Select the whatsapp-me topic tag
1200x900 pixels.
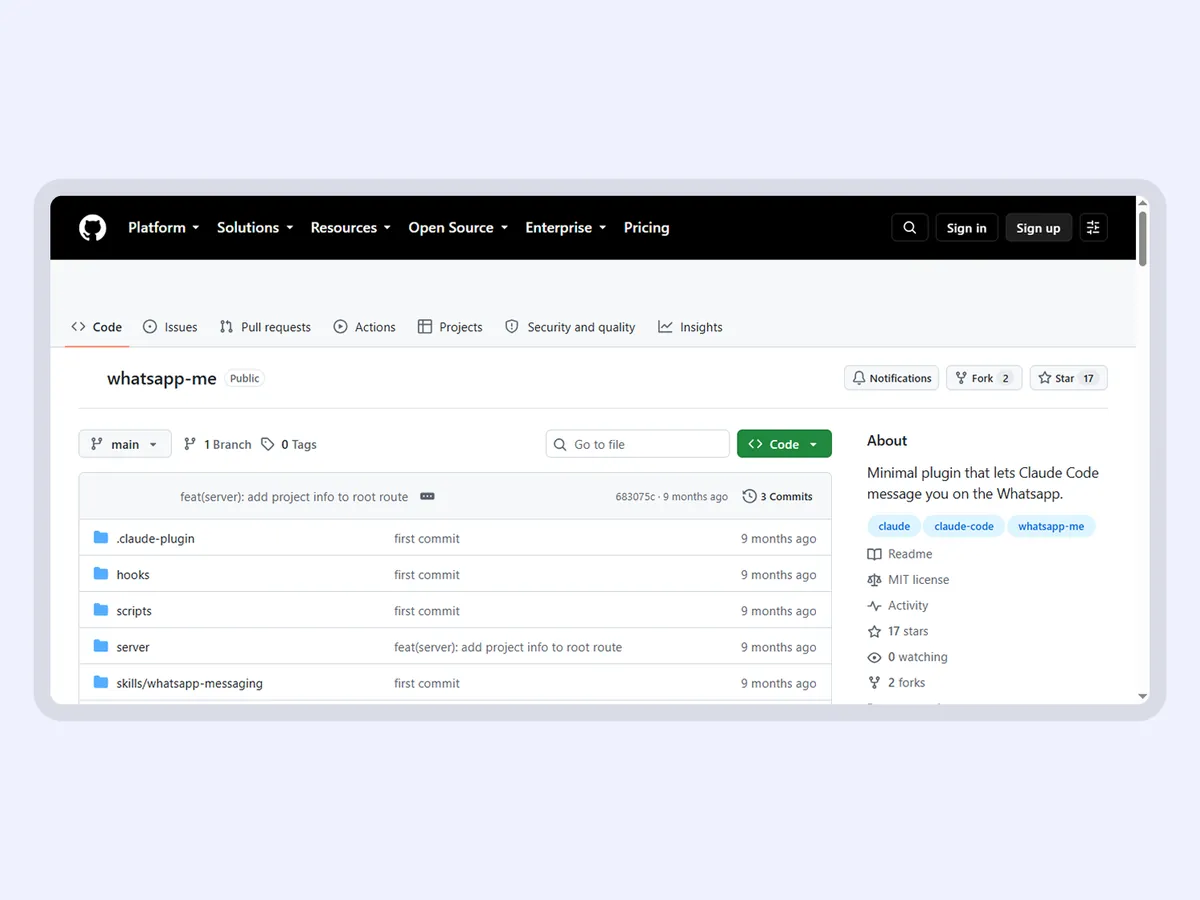coord(1051,526)
